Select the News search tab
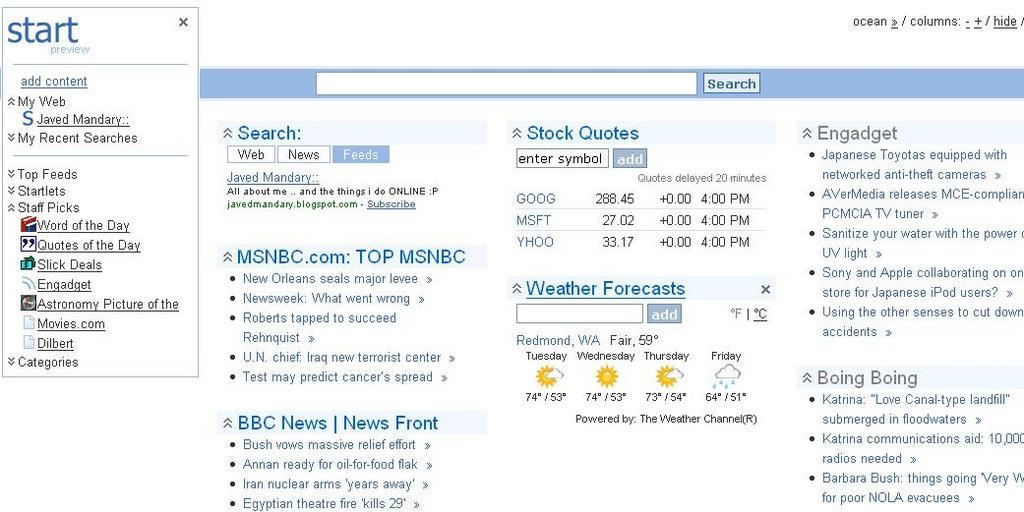The image size is (1024, 512). (304, 155)
